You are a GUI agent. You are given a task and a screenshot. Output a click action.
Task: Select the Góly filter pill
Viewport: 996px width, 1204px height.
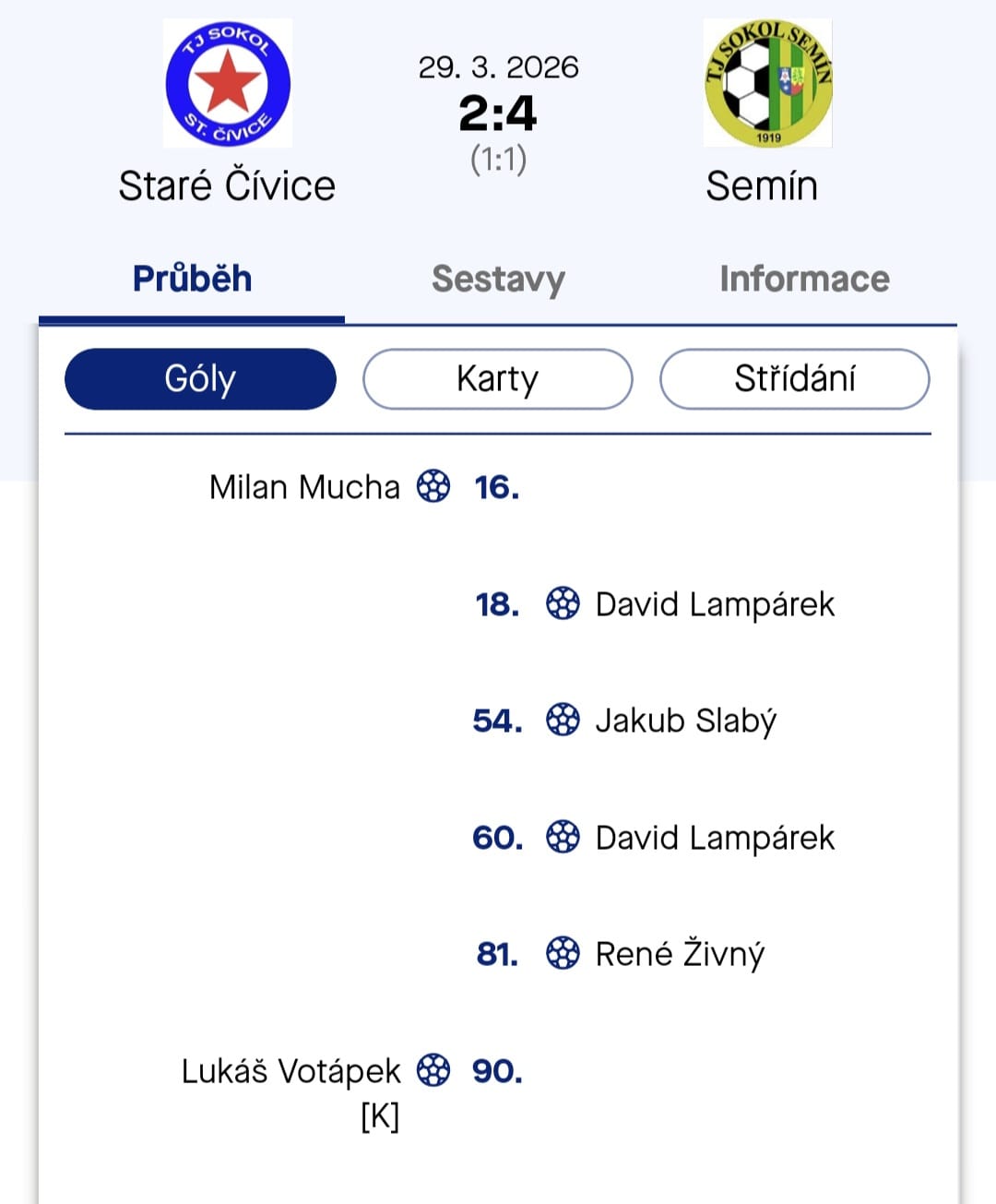[x=200, y=379]
